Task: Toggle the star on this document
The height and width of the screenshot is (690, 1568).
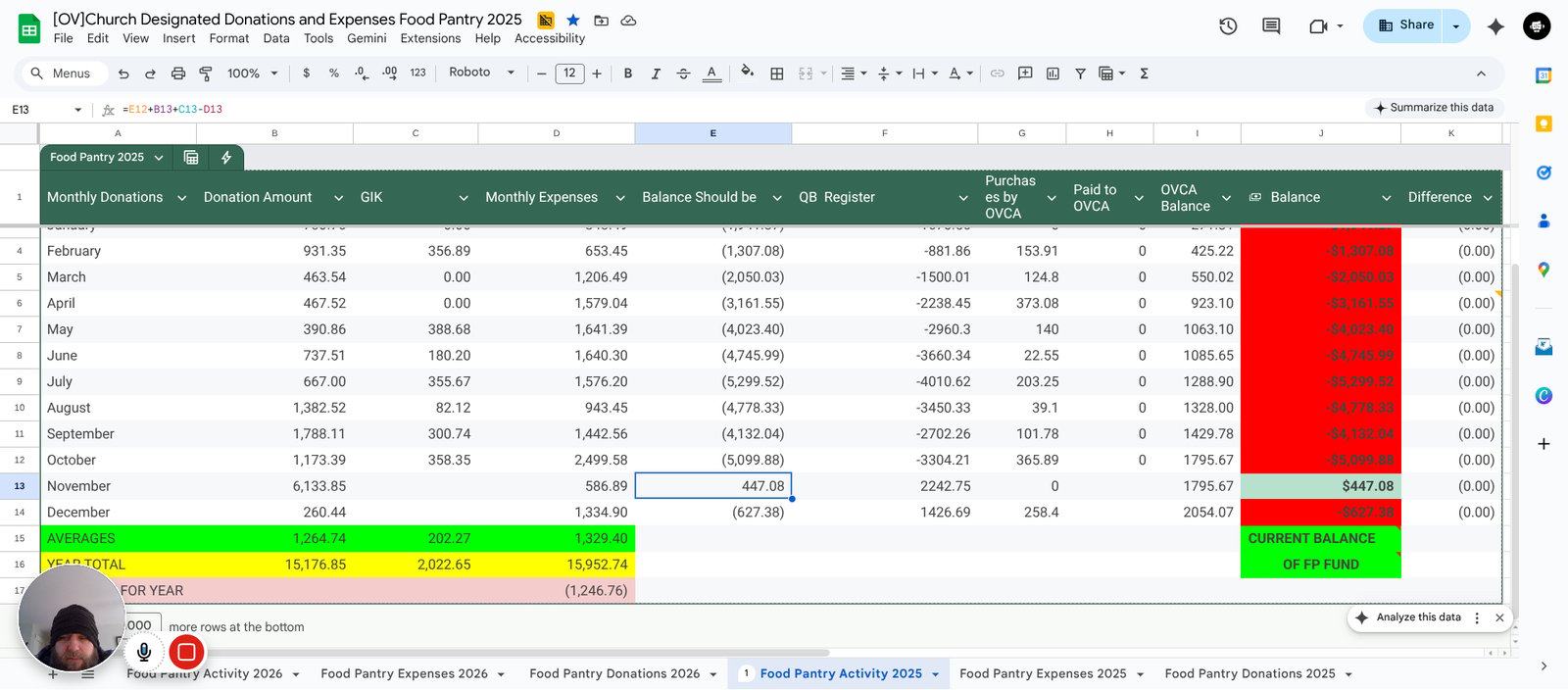Action: 573,20
